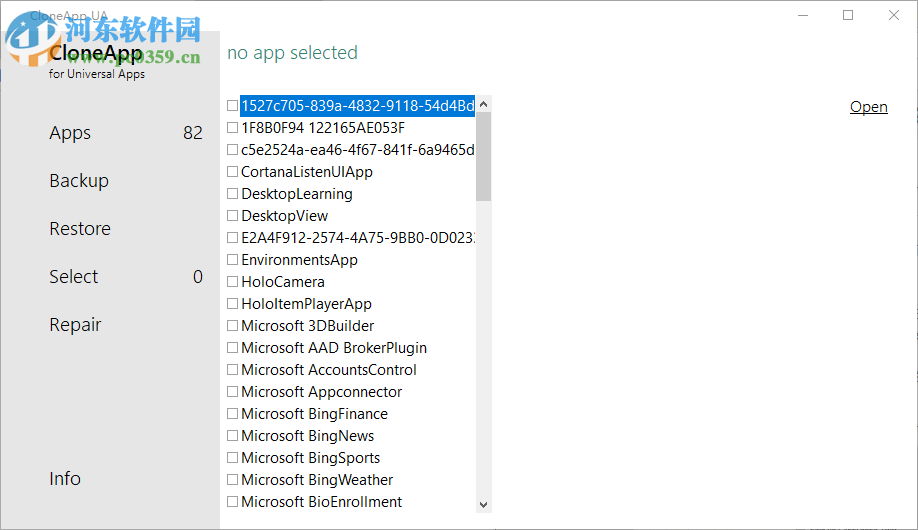Maximize the CloneApp window

(x=848, y=15)
